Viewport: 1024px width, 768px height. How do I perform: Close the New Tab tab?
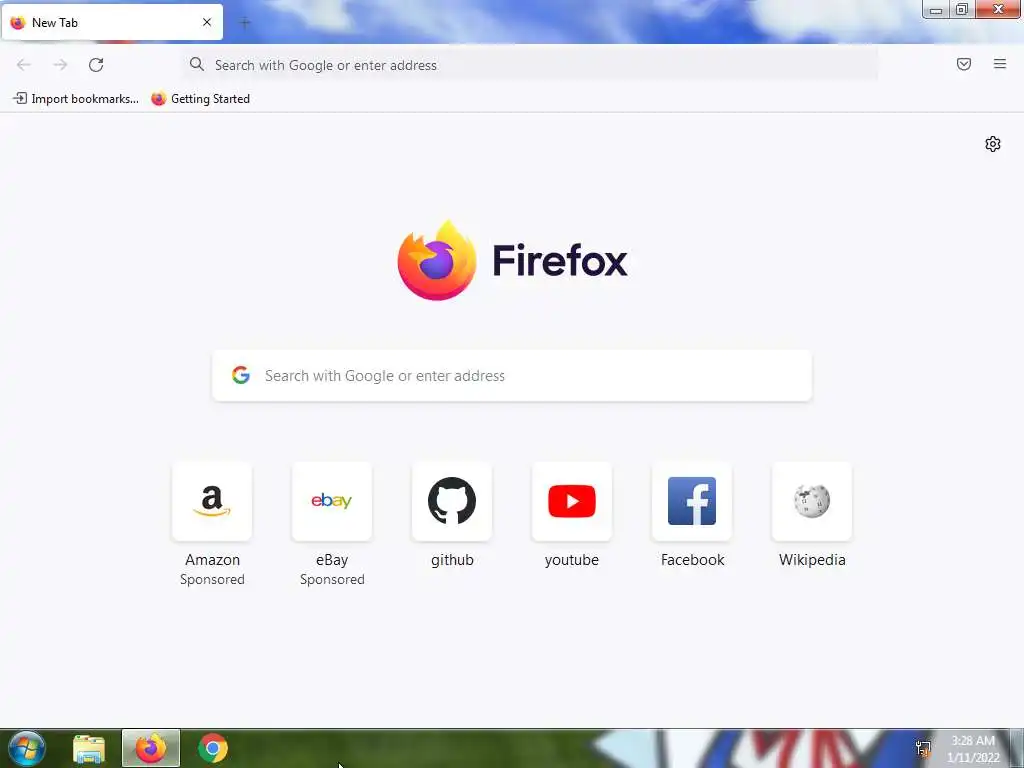pos(207,22)
